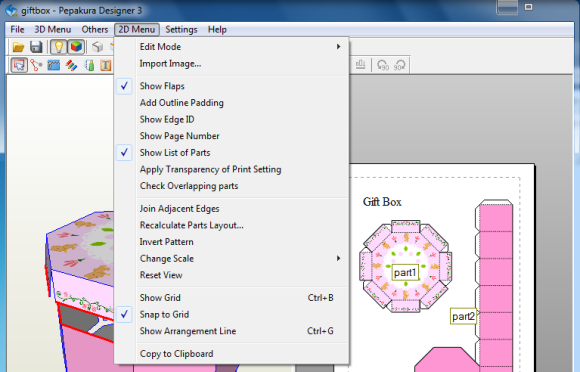The width and height of the screenshot is (580, 372).
Task: Select the colored pencils Edge Color tool
Action: (71, 65)
